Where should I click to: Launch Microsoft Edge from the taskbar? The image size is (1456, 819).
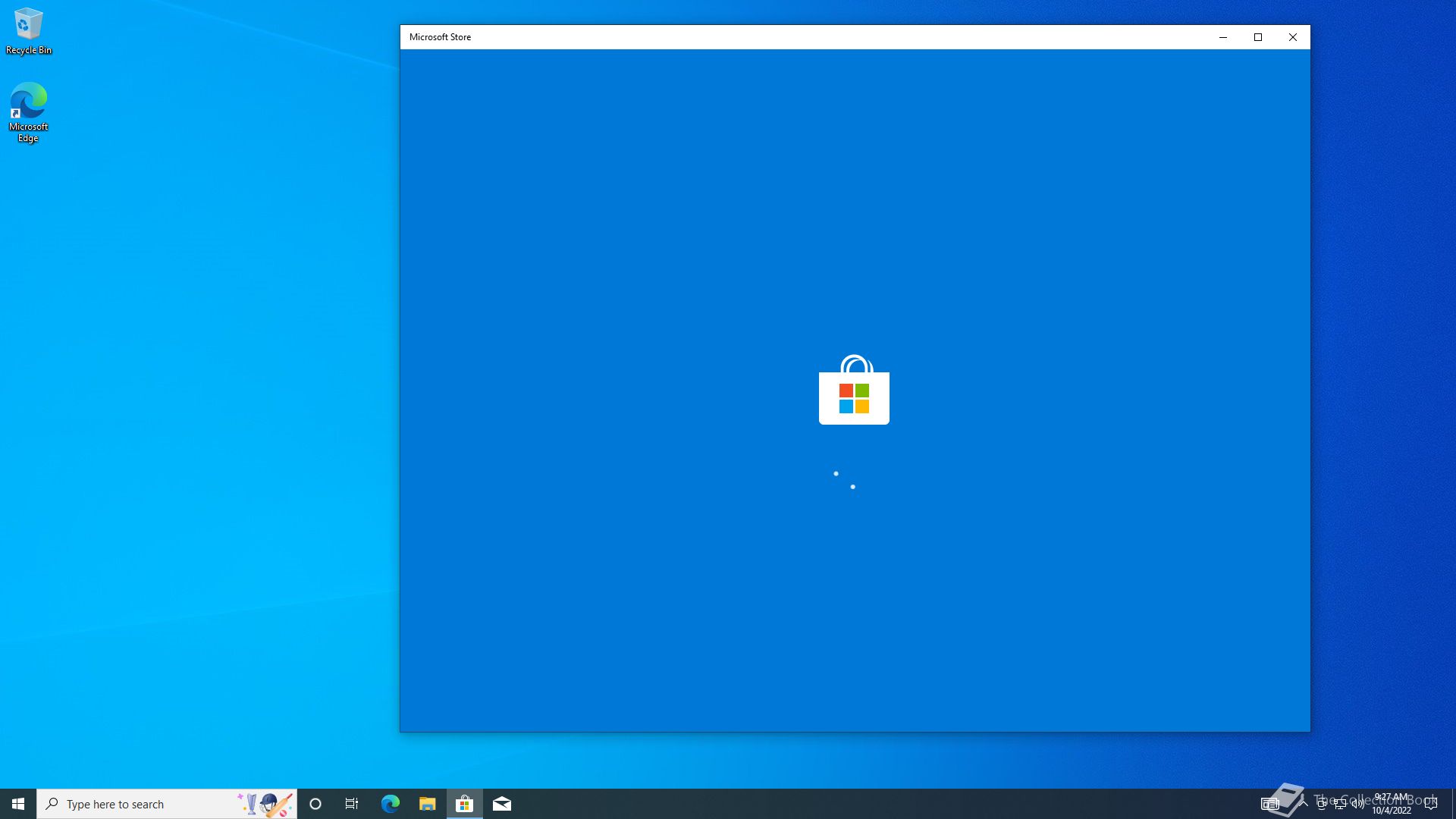click(390, 804)
